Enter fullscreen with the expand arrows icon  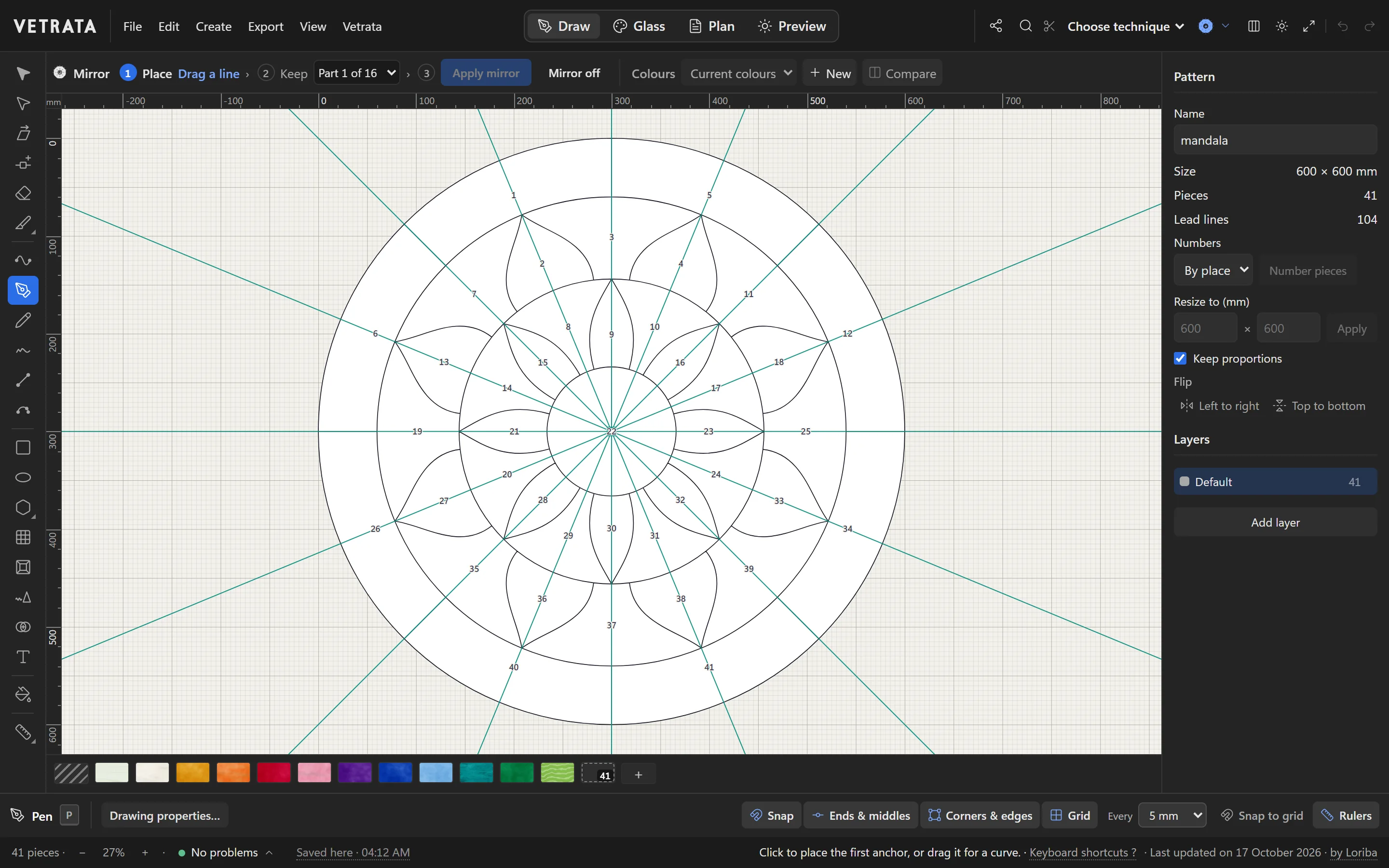click(x=1309, y=26)
